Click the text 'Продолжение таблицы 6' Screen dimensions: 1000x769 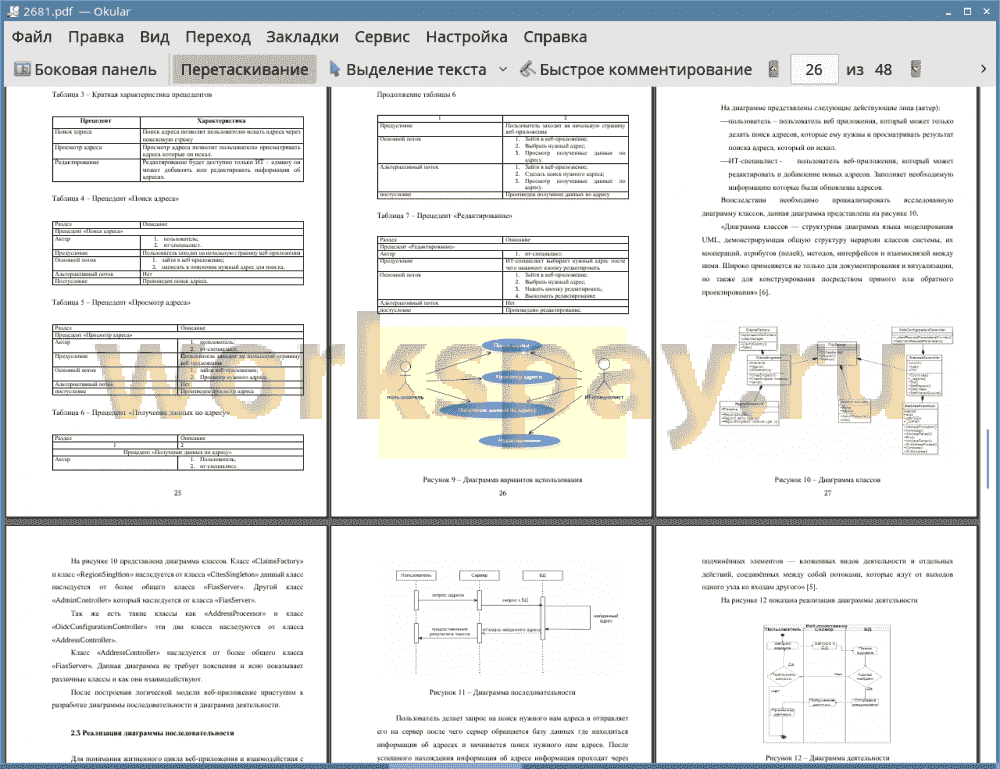tap(416, 94)
